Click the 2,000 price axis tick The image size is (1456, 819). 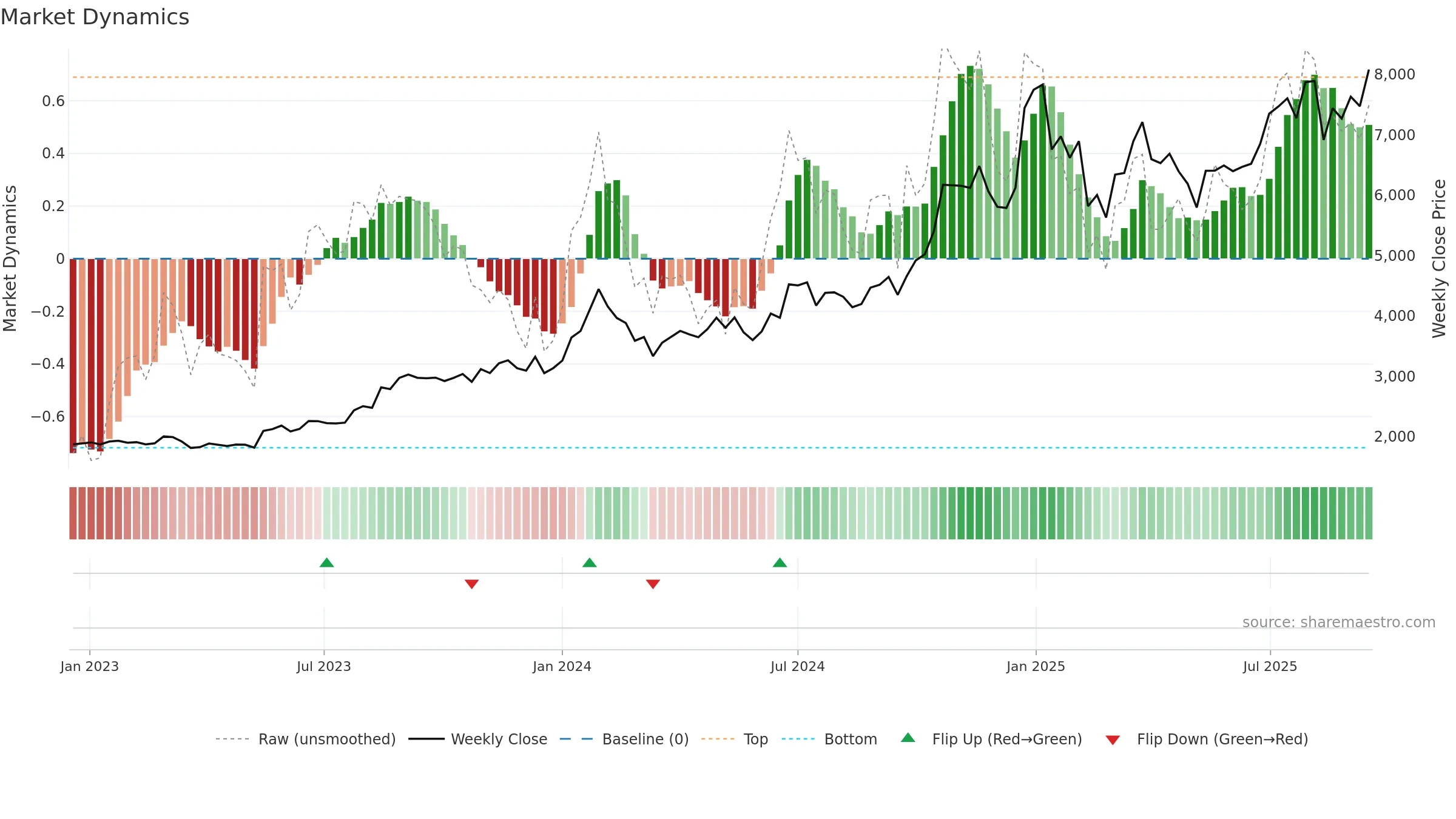[x=1395, y=436]
